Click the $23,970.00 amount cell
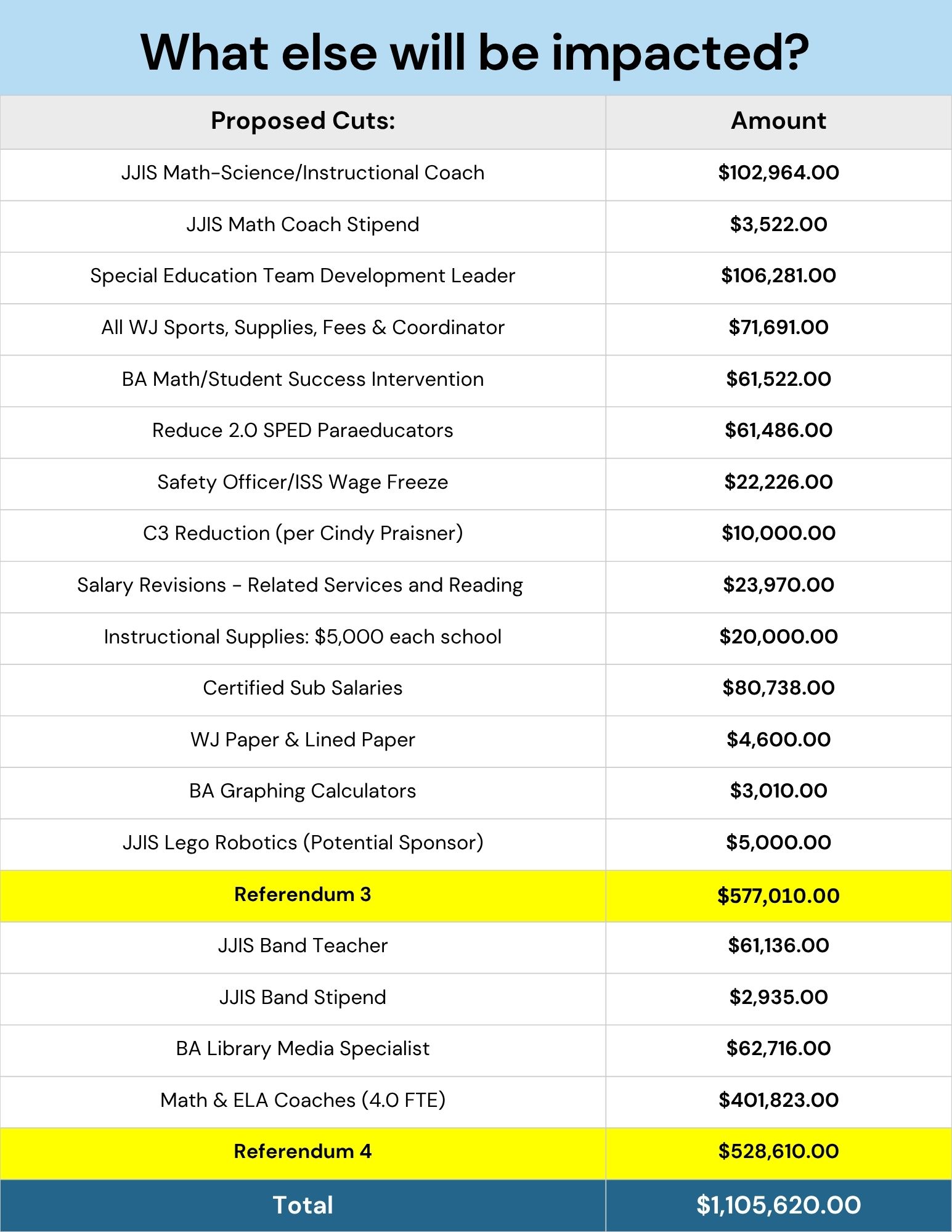The height and width of the screenshot is (1232, 952). (x=779, y=585)
